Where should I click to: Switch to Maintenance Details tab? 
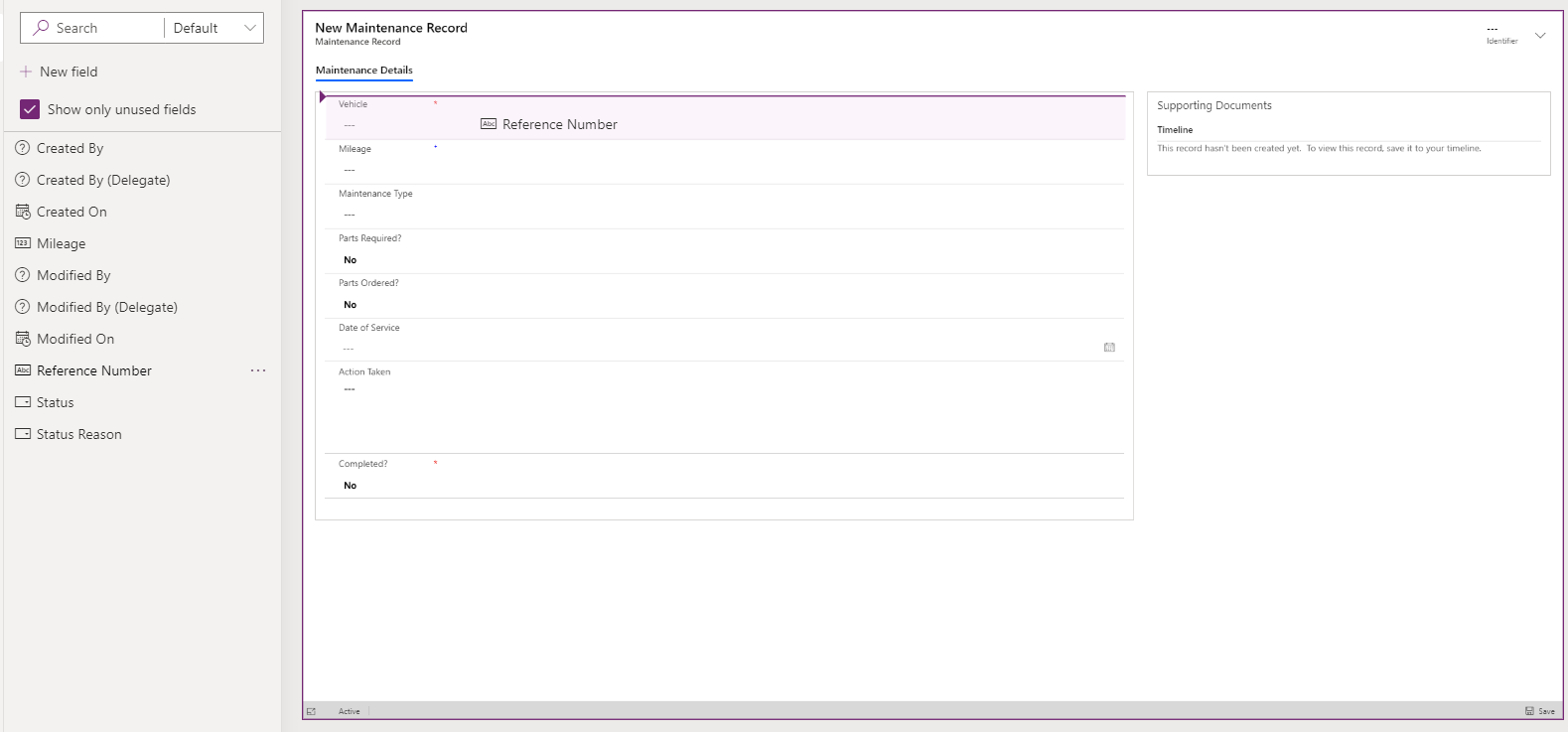coord(363,71)
